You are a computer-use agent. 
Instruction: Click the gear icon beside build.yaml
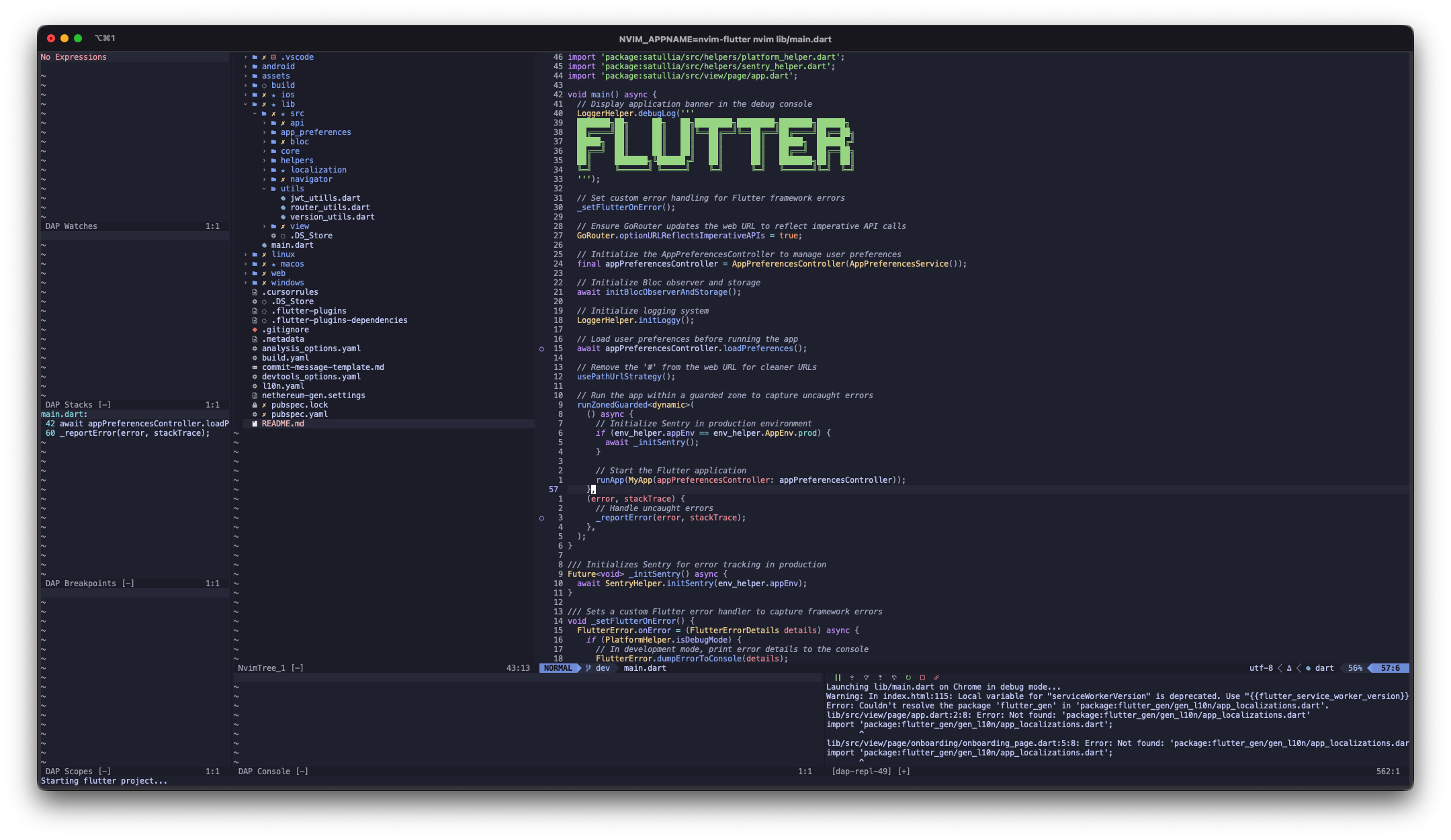[x=255, y=358]
